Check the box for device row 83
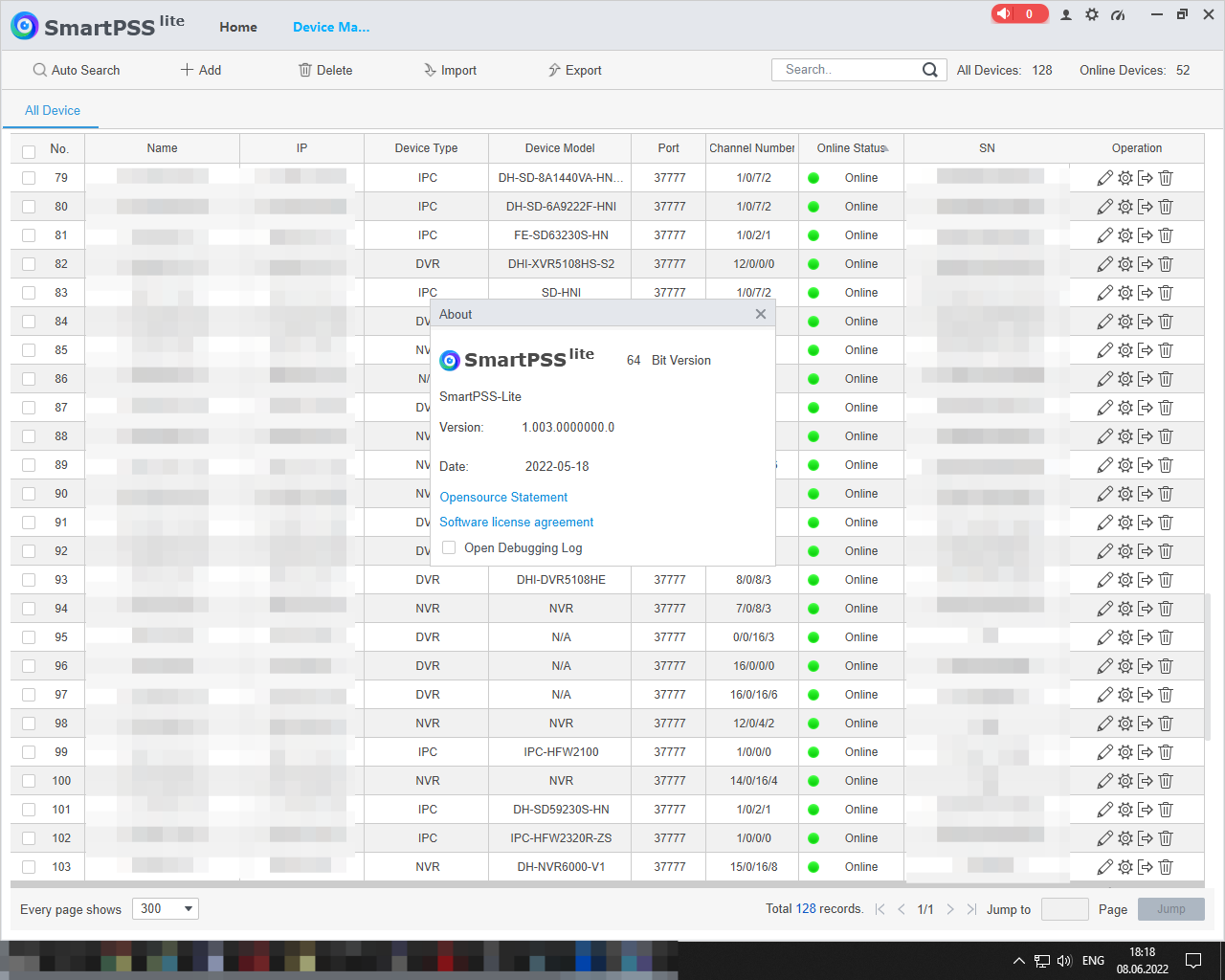1225x980 pixels. (29, 293)
